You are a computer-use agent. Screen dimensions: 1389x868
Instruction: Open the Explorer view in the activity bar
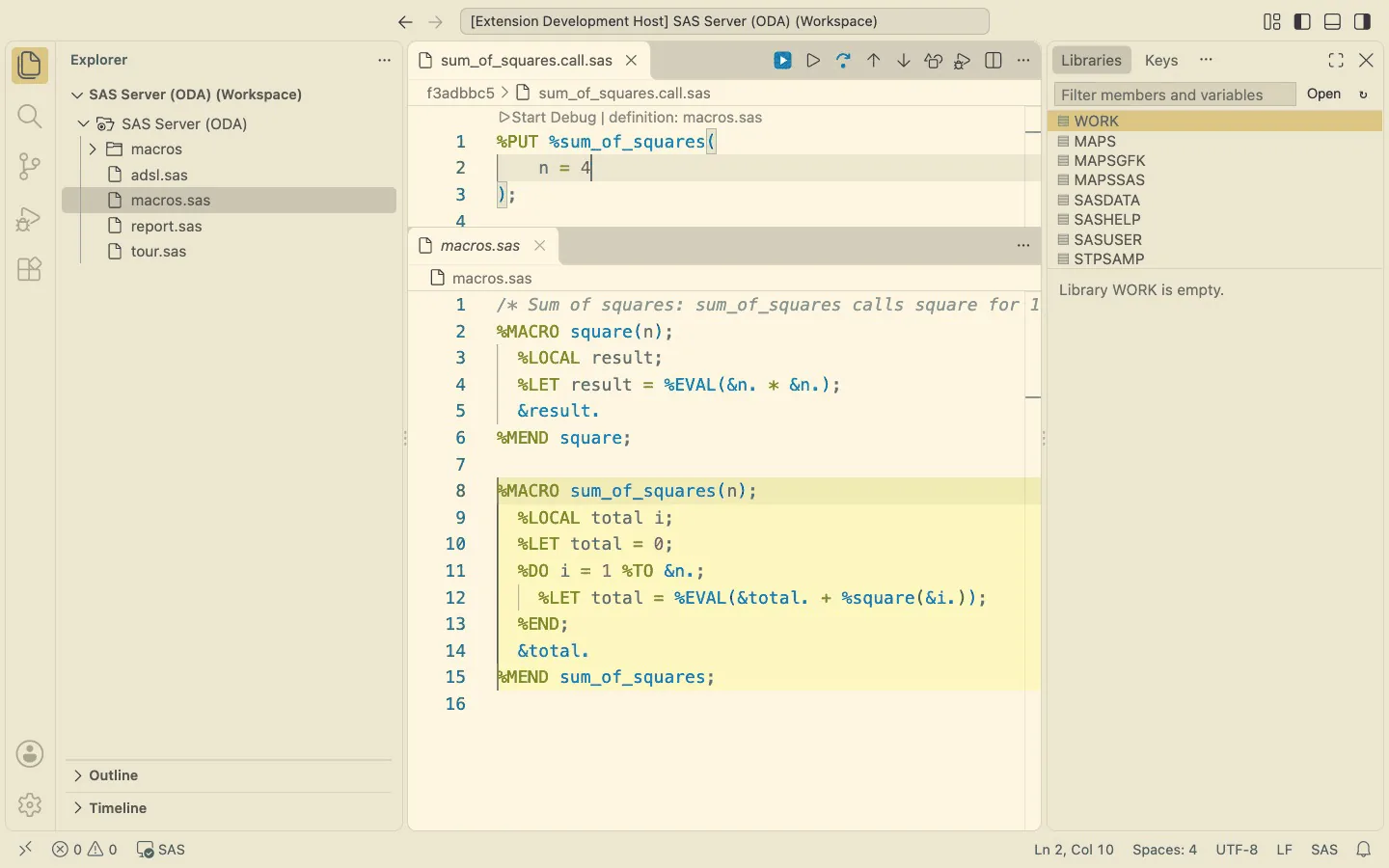tap(30, 66)
